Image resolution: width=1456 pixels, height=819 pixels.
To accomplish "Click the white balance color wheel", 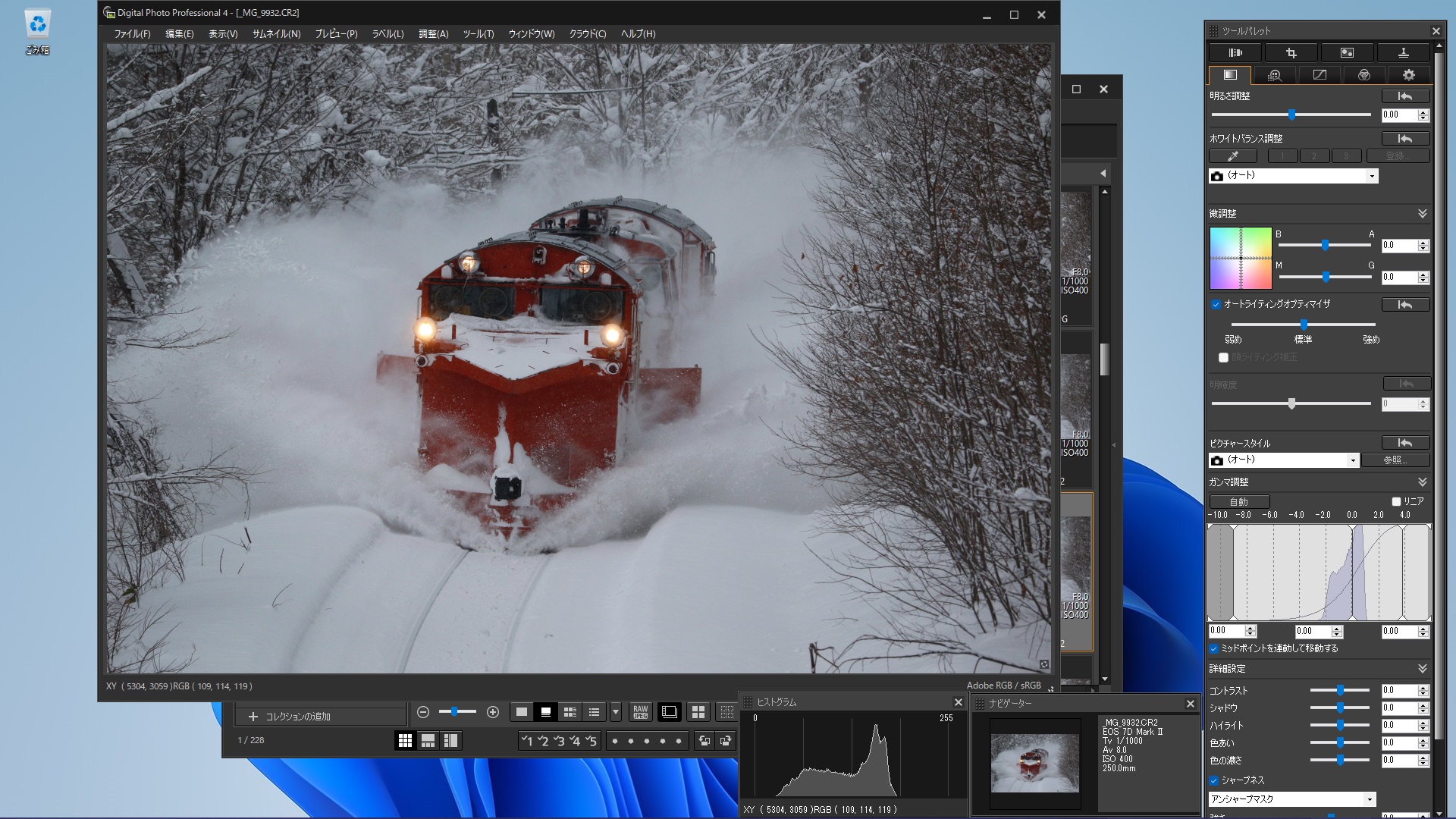I will [1241, 258].
